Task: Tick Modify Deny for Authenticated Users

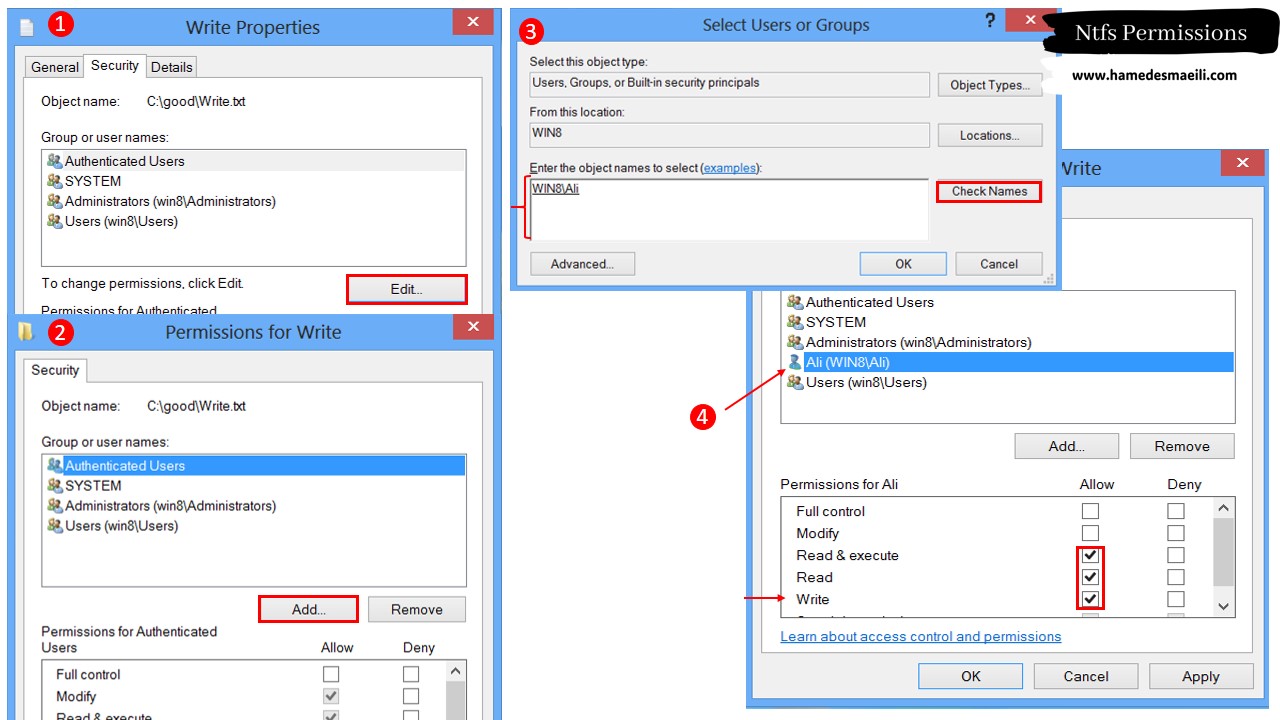Action: click(x=411, y=696)
